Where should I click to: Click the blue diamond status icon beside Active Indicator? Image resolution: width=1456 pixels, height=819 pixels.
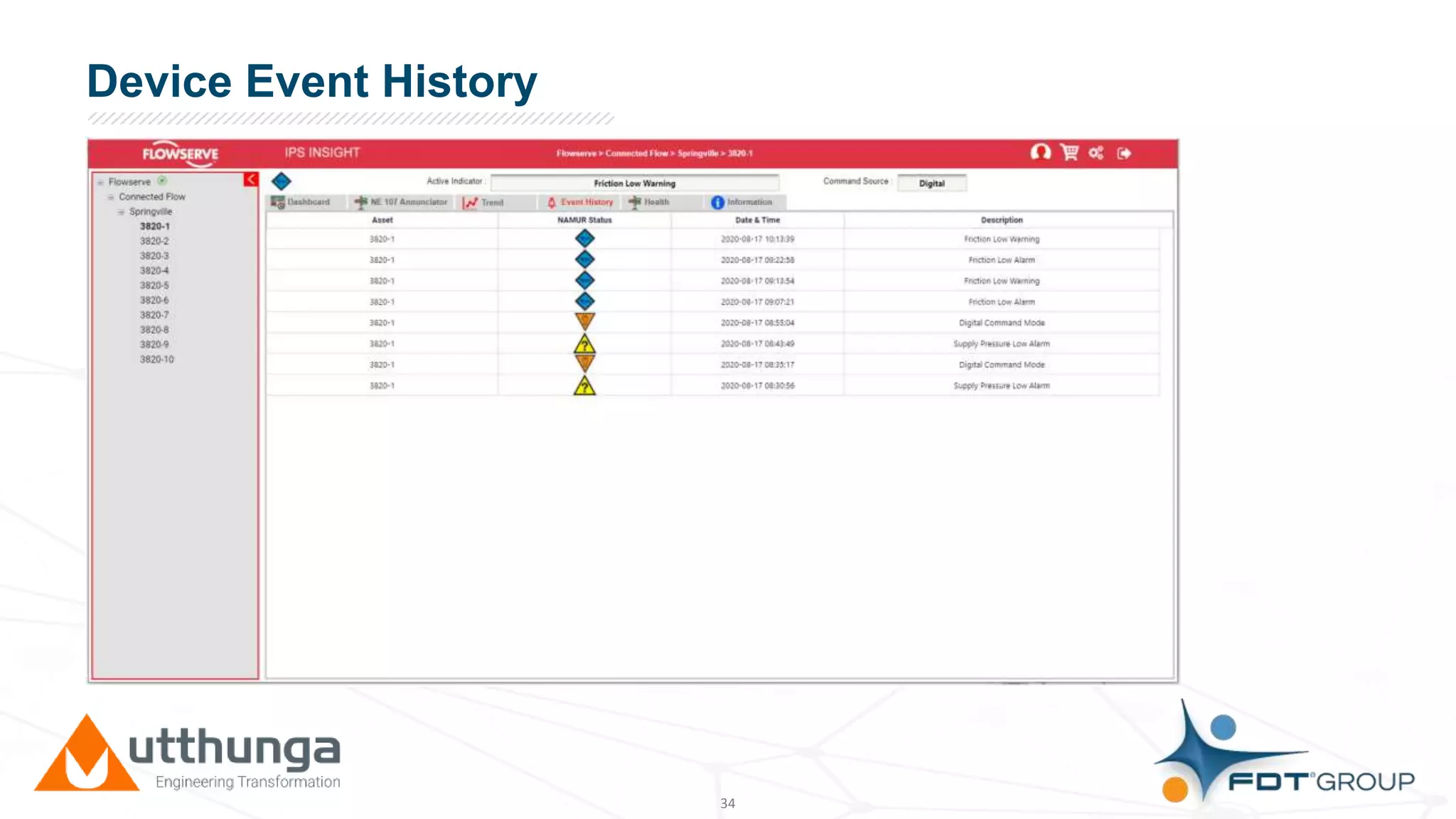[x=282, y=181]
